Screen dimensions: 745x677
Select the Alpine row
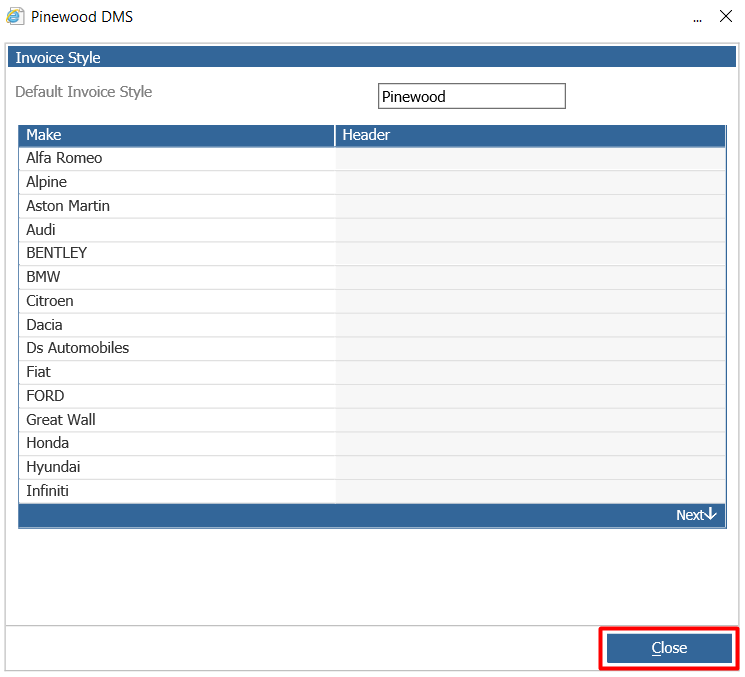tap(372, 182)
